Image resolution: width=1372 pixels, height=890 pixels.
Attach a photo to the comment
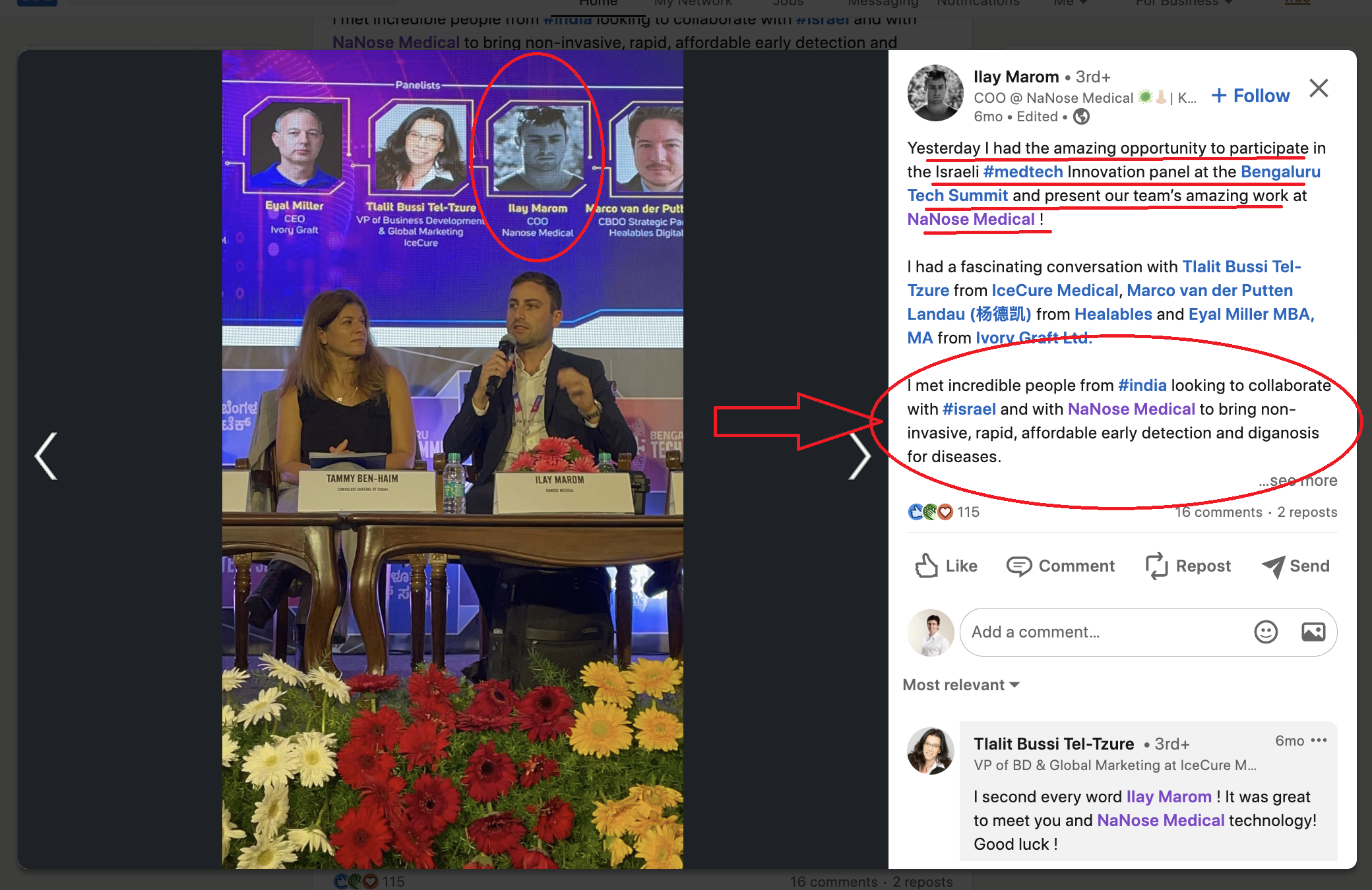pos(1313,632)
